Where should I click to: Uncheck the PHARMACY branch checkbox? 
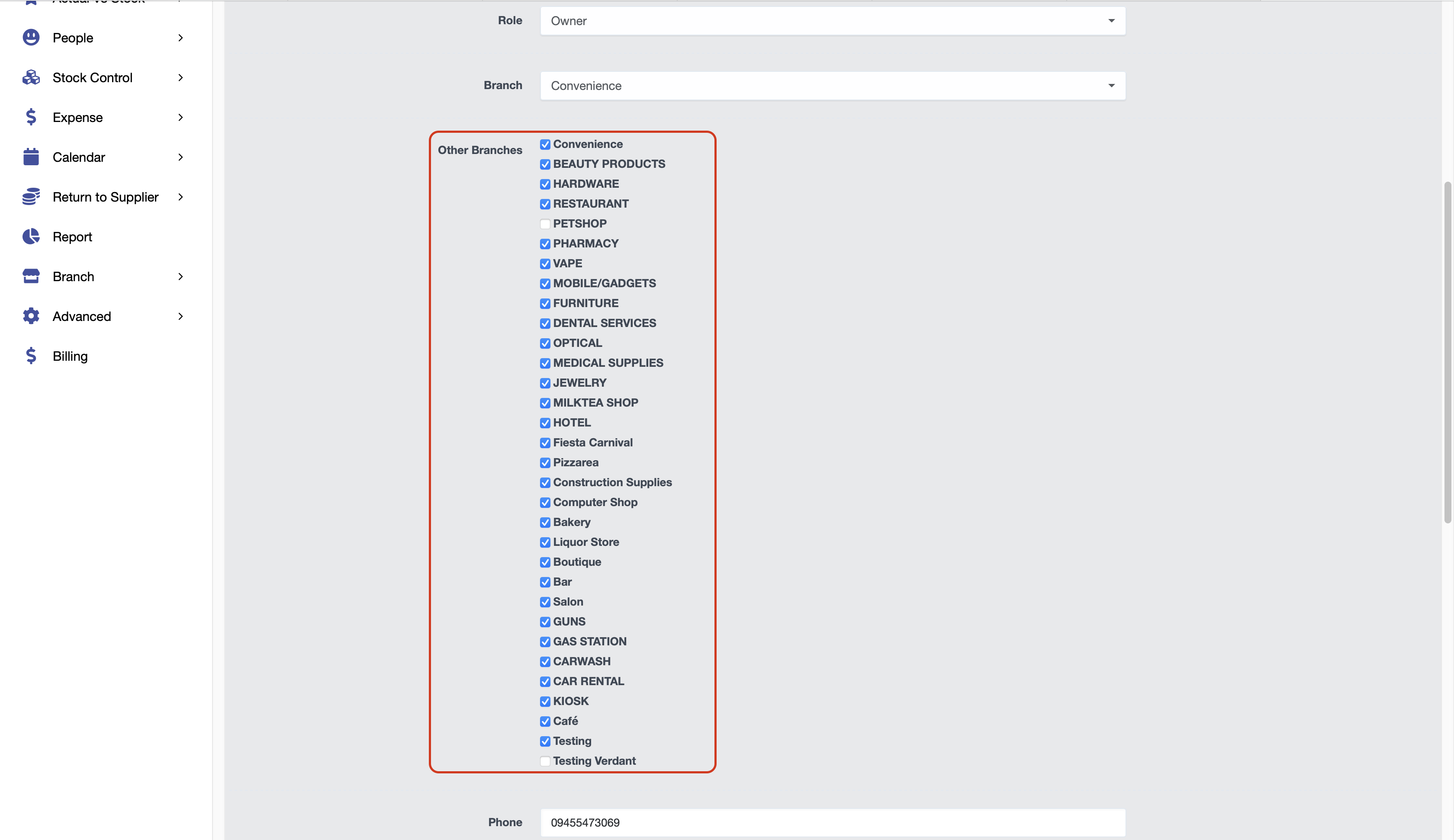coord(545,244)
